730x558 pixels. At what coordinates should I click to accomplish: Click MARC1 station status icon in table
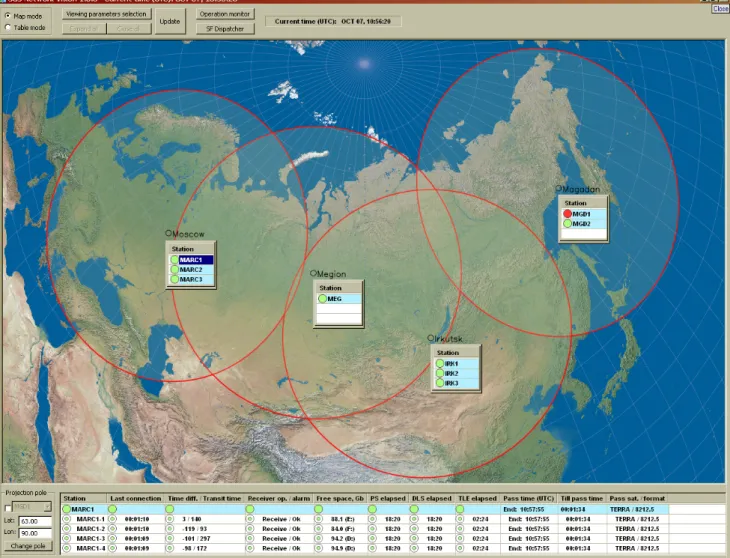click(67, 509)
